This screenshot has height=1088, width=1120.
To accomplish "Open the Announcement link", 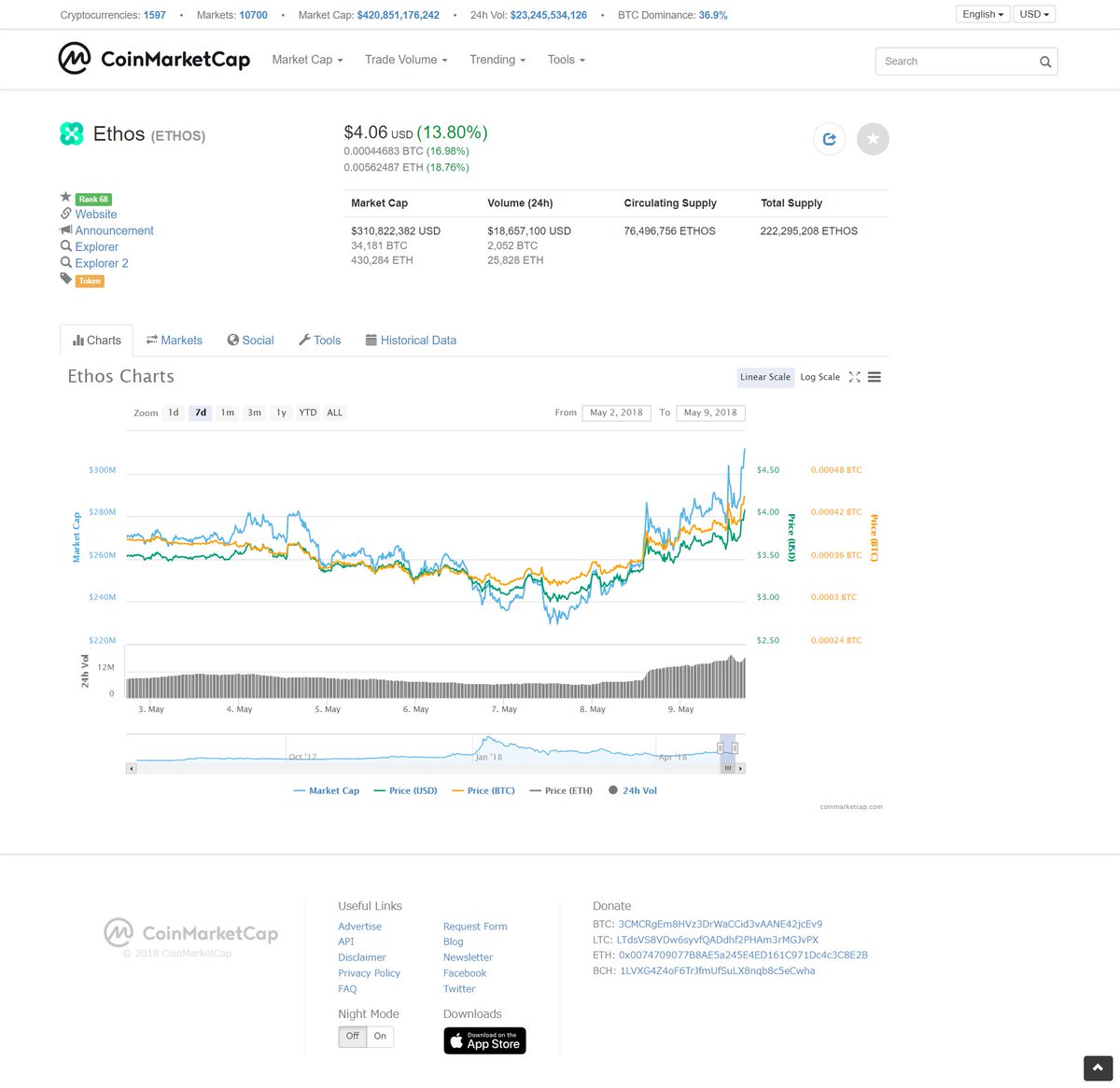I will [114, 230].
